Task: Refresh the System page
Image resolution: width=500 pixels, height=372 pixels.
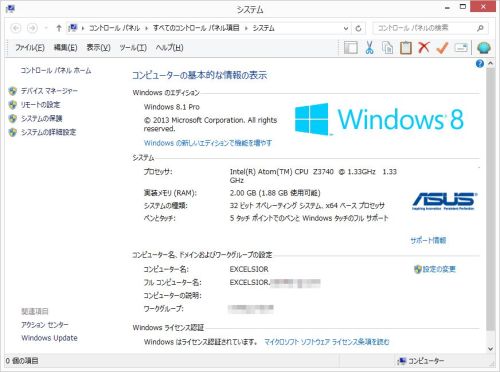Action: coord(358,28)
